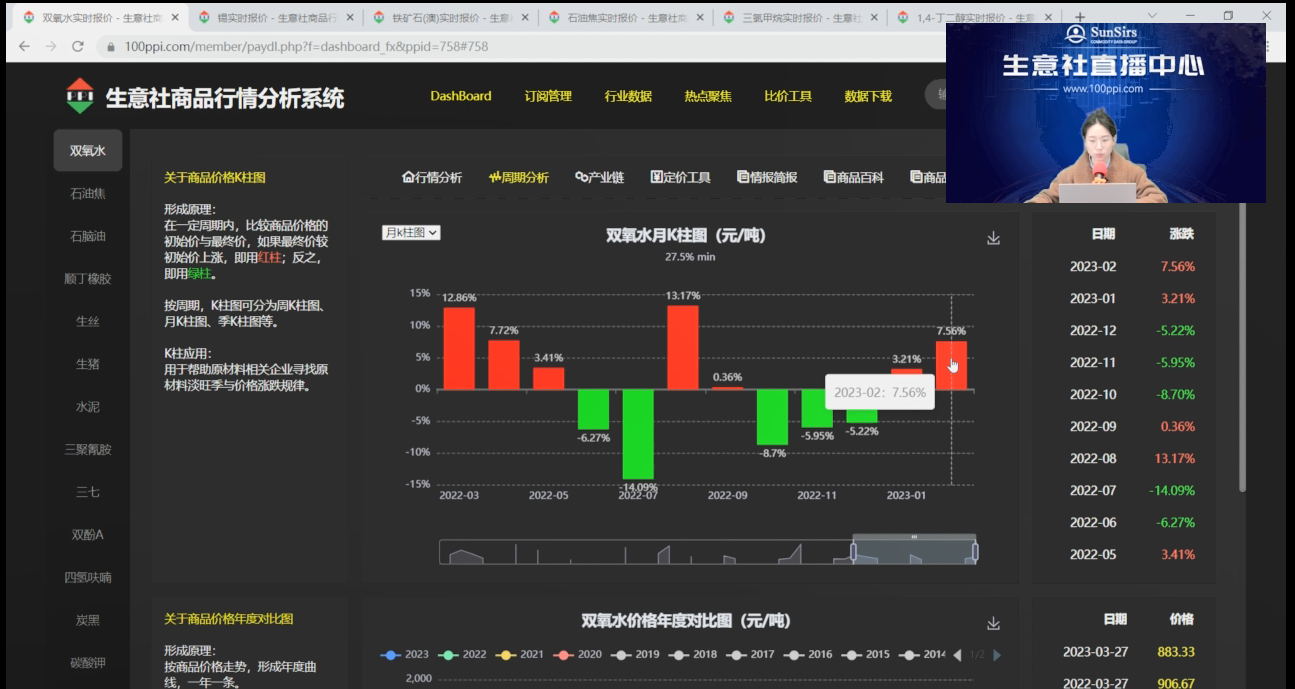The width and height of the screenshot is (1295, 689).
Task: Close the 石油焦实时报价 browser tab
Action: click(x=698, y=18)
